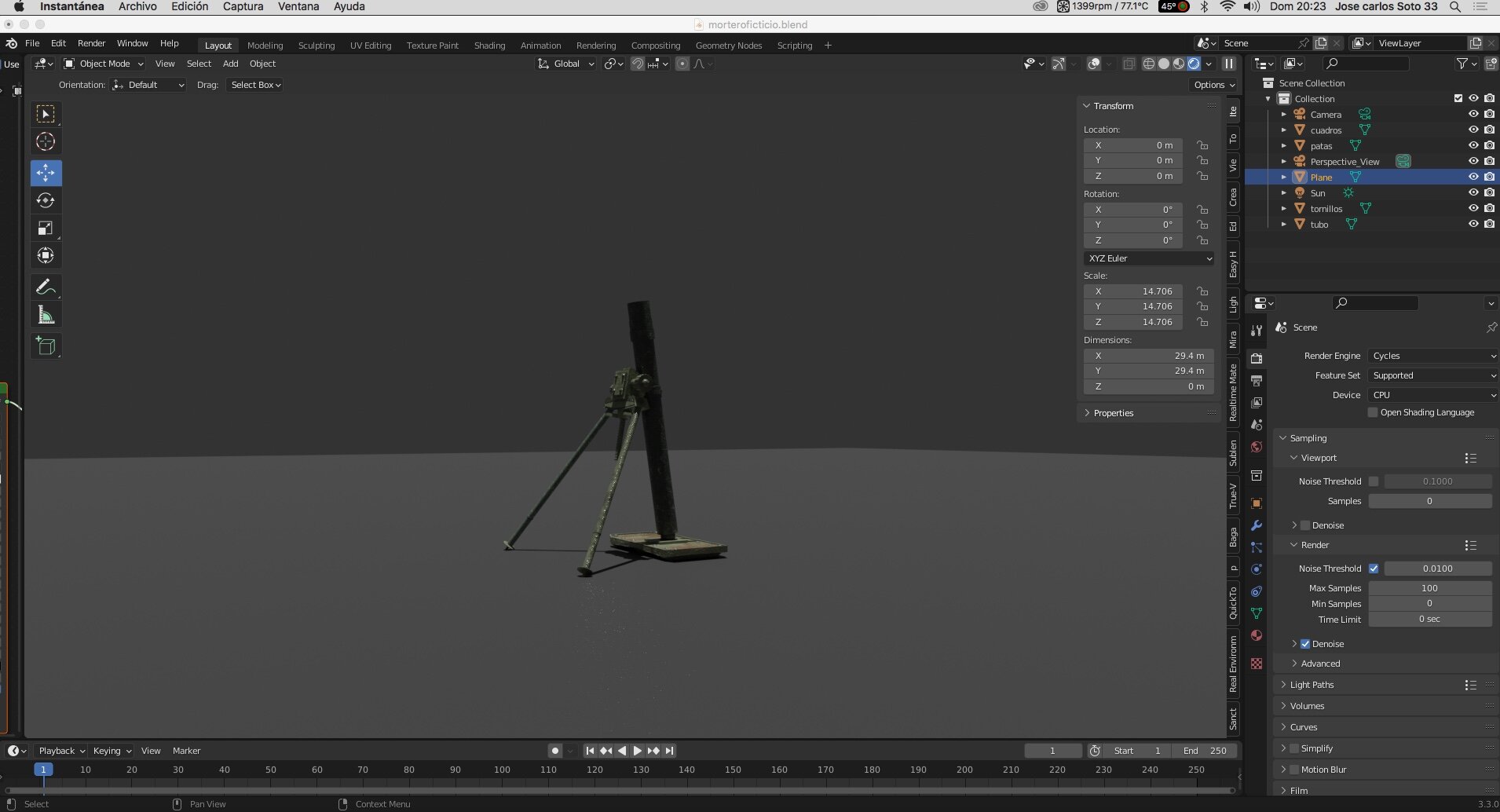The height and width of the screenshot is (812, 1500).
Task: Open the Render Engine Cycles dropdown
Action: pyautogui.click(x=1433, y=356)
